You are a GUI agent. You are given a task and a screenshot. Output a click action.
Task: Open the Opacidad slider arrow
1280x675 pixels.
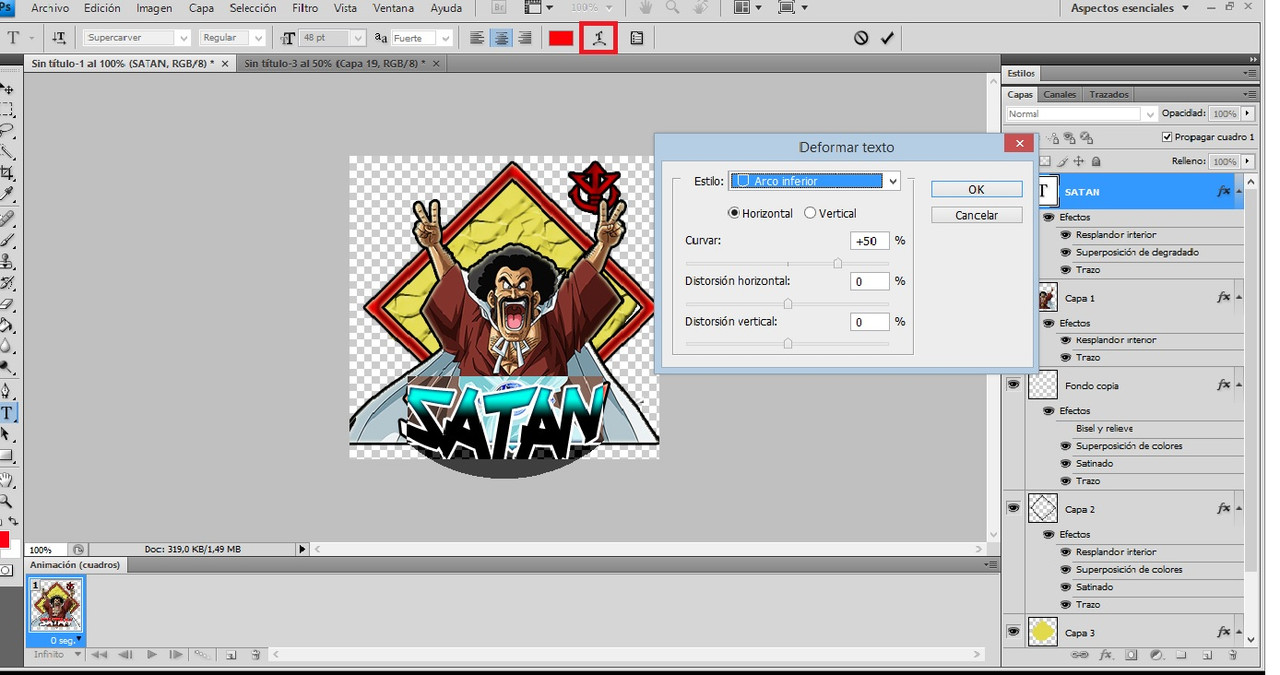coord(1248,114)
